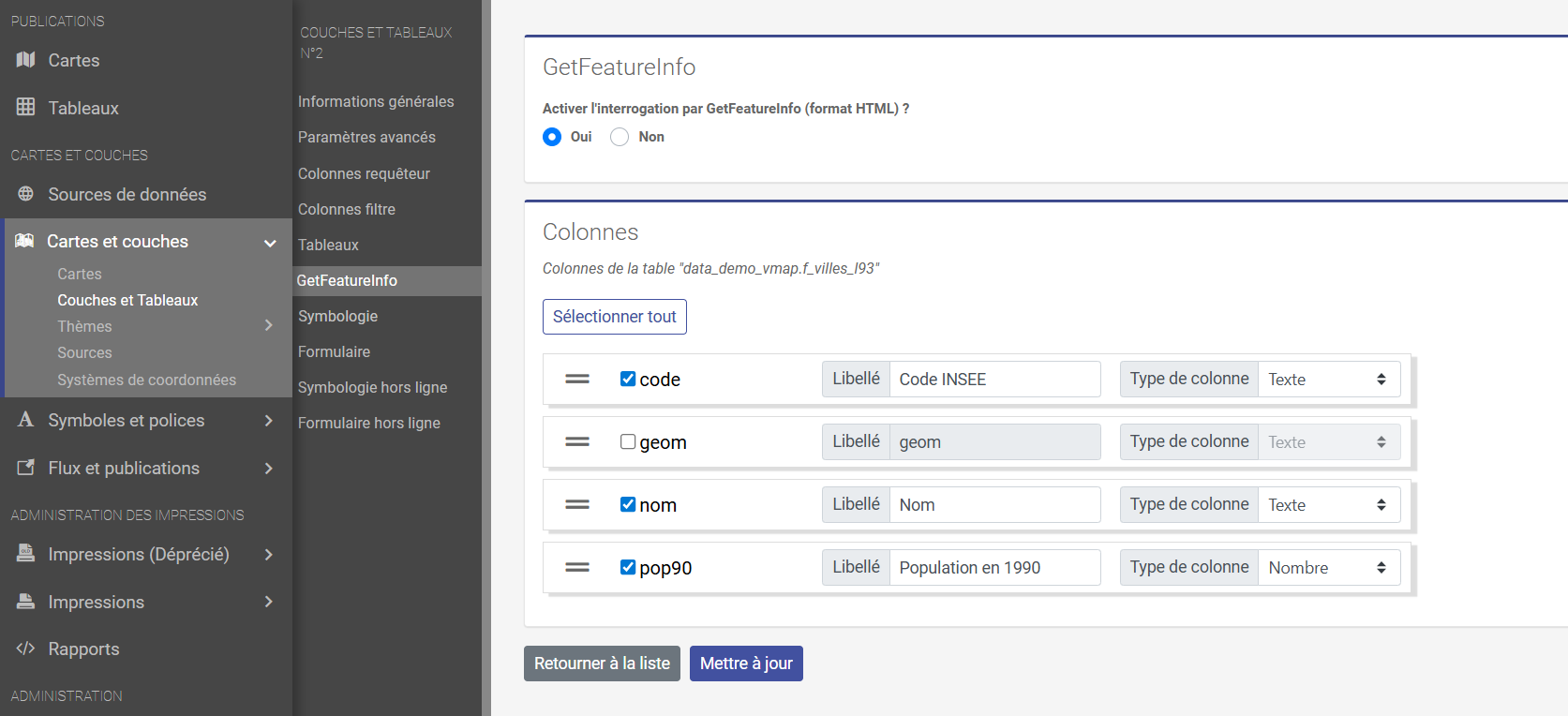The width and height of the screenshot is (1568, 716).
Task: Open the Symbologie section
Action: point(337,316)
